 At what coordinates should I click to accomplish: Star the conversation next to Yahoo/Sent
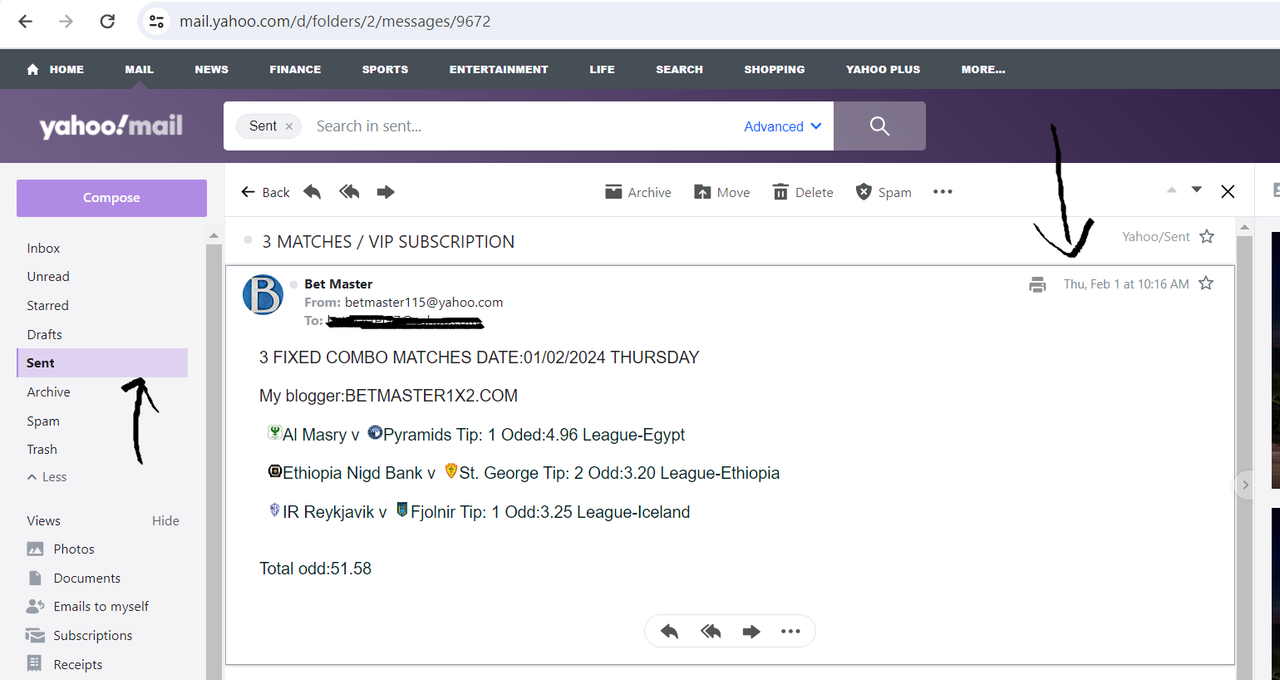point(1207,237)
